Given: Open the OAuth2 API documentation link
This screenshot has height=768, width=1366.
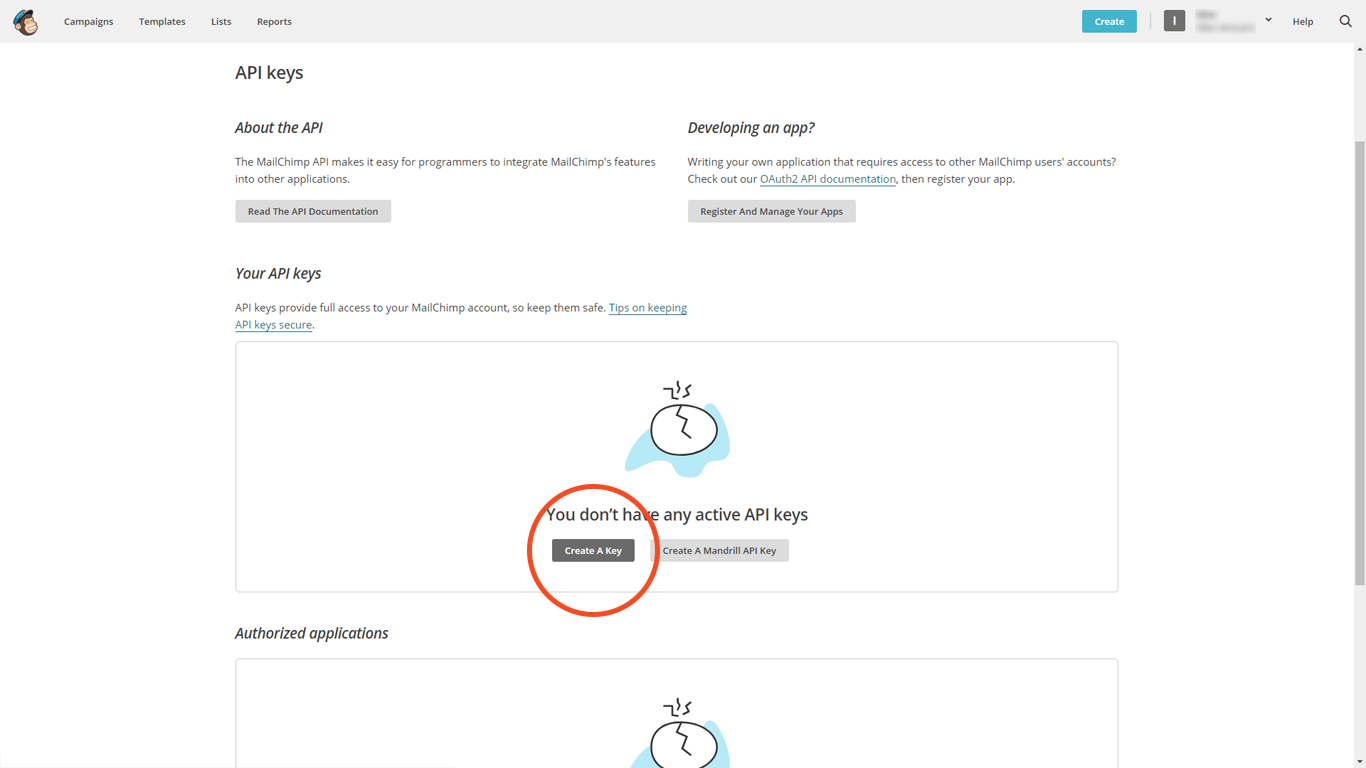Looking at the screenshot, I should 827,178.
